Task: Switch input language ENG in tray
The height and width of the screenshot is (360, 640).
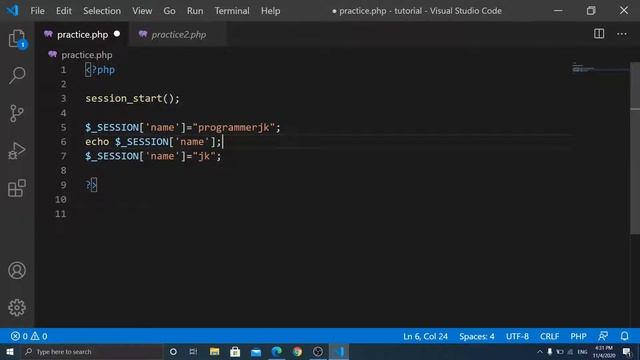Action: pyautogui.click(x=582, y=352)
